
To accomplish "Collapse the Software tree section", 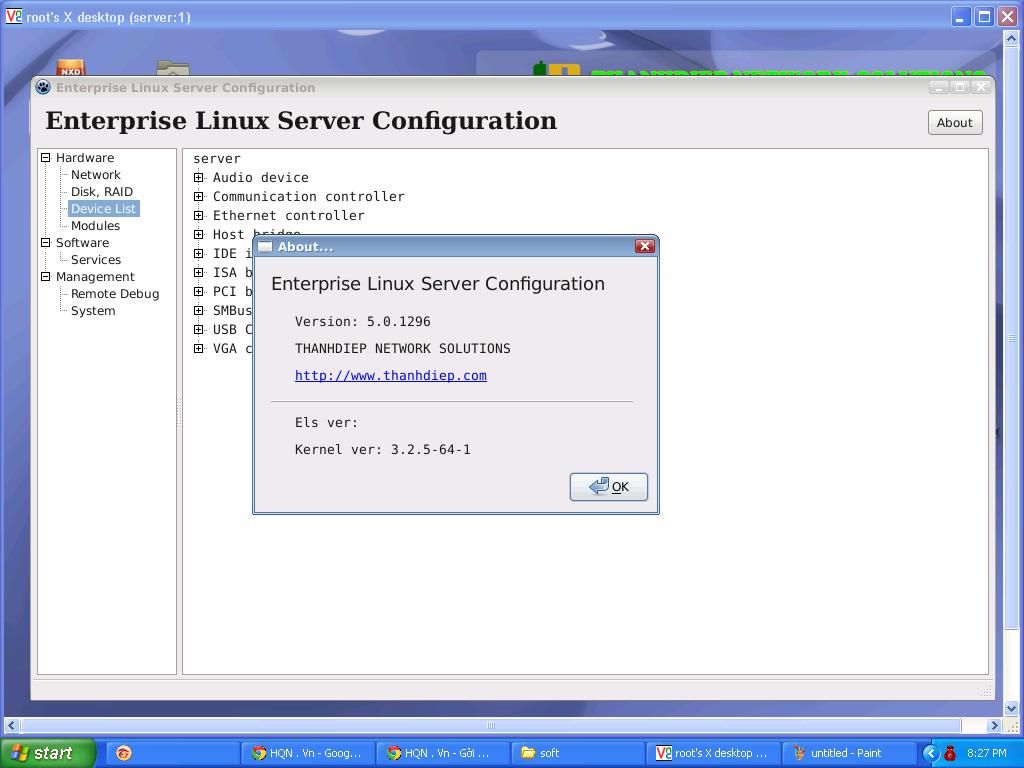I will [x=45, y=243].
